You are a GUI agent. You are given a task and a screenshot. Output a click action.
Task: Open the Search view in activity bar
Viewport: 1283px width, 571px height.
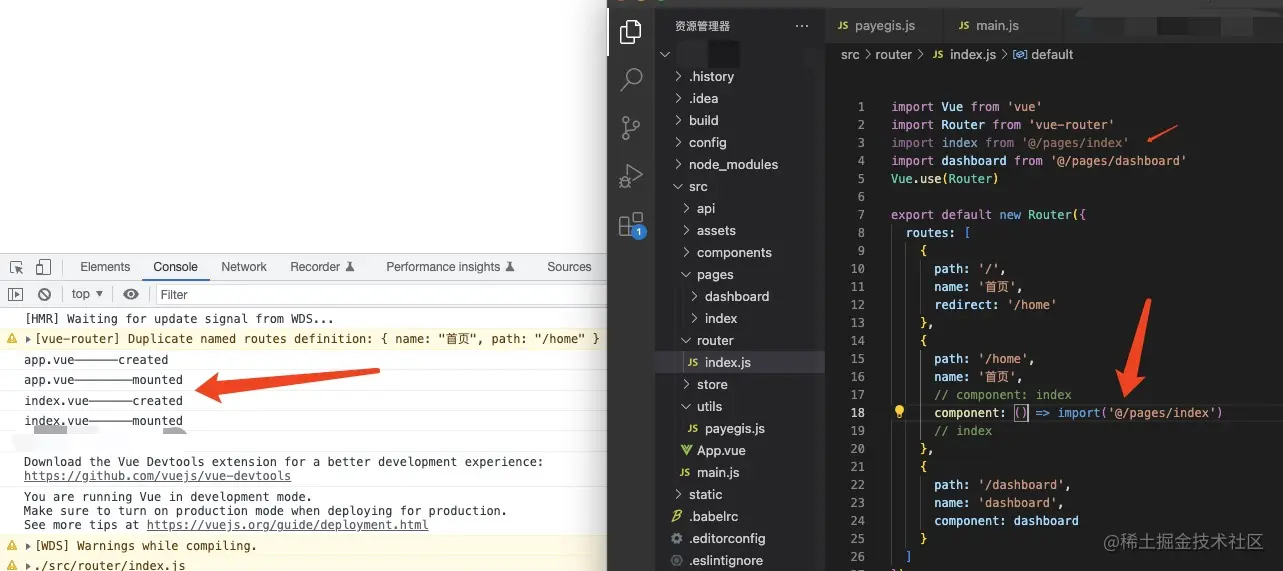tap(631, 79)
